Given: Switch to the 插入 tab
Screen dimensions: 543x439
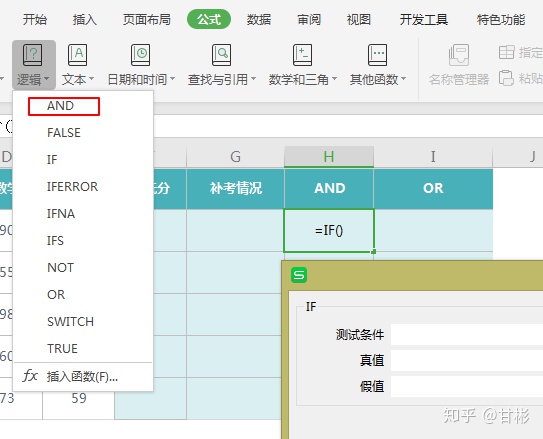Looking at the screenshot, I should point(84,19).
